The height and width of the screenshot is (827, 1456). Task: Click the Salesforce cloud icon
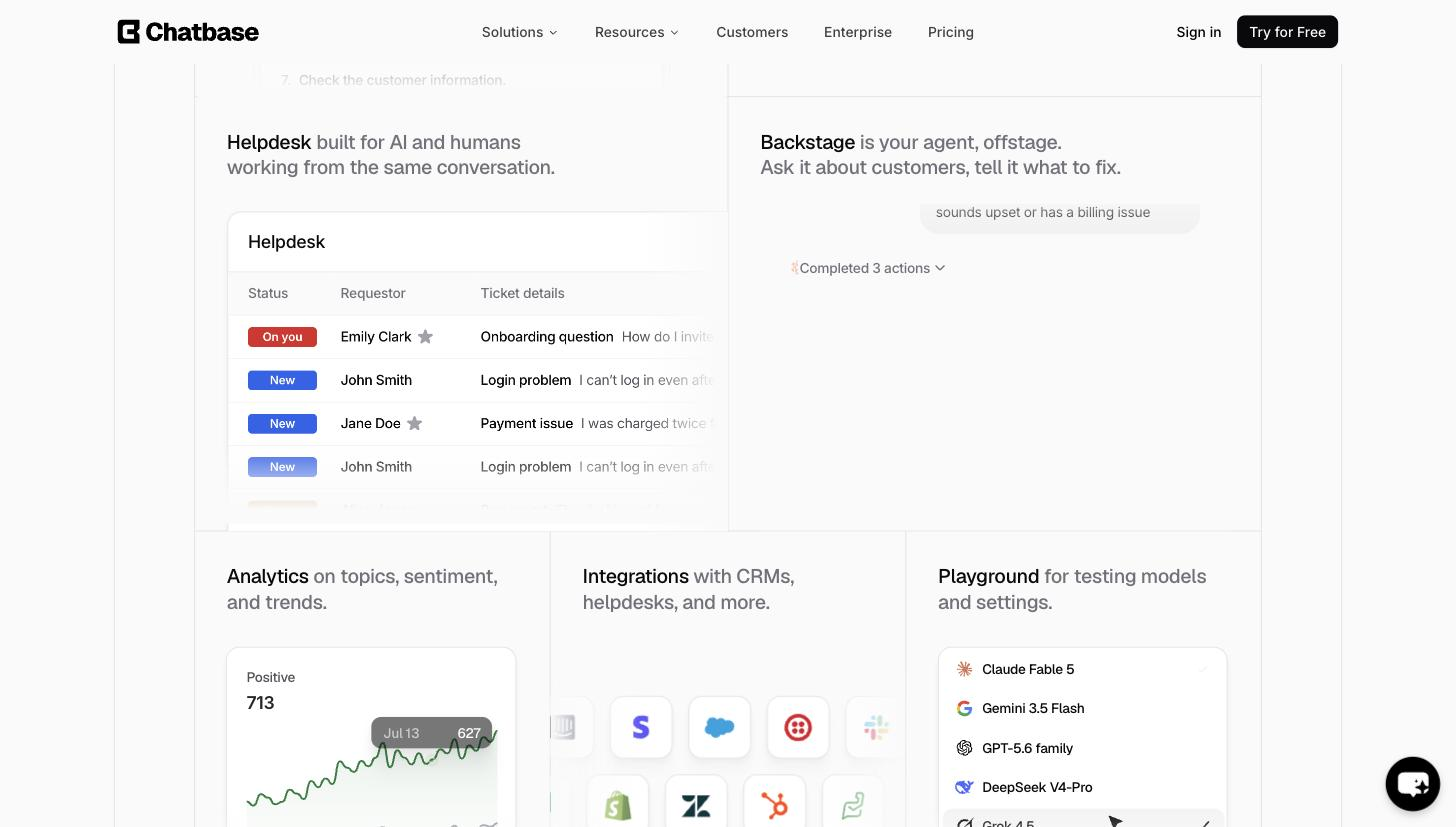click(719, 727)
